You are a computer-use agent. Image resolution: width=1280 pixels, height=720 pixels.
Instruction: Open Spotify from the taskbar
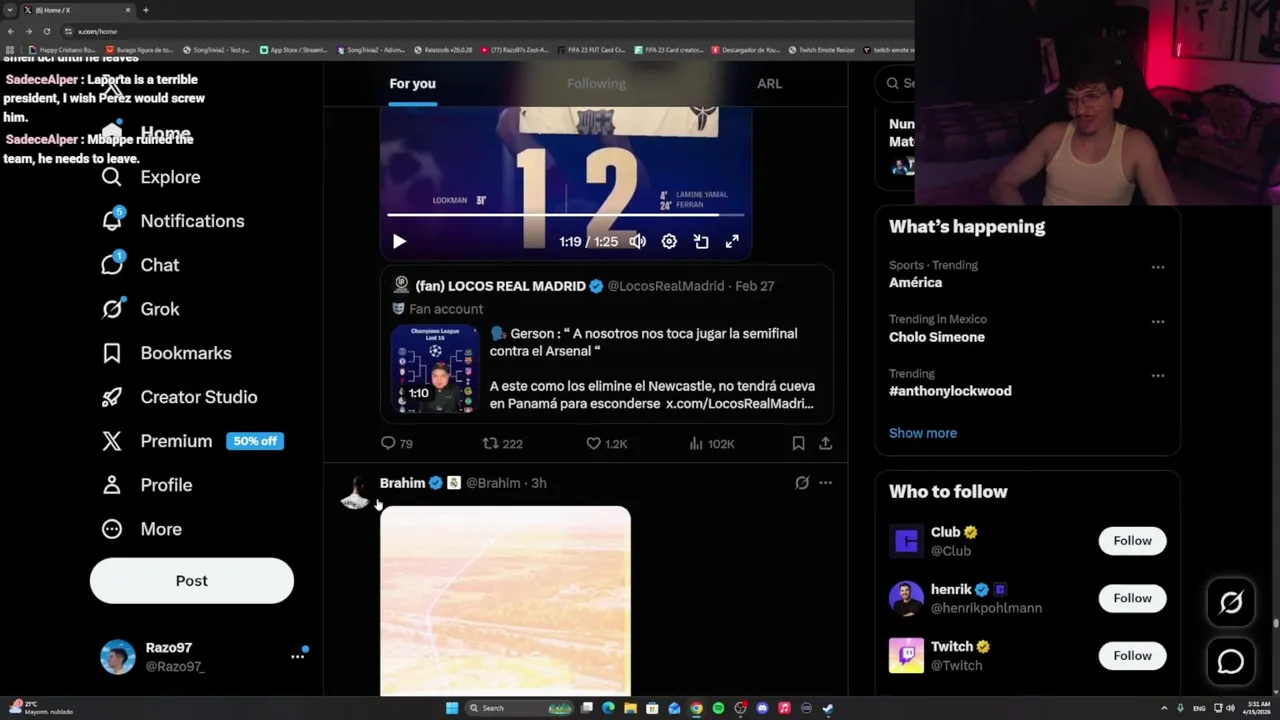point(718,708)
